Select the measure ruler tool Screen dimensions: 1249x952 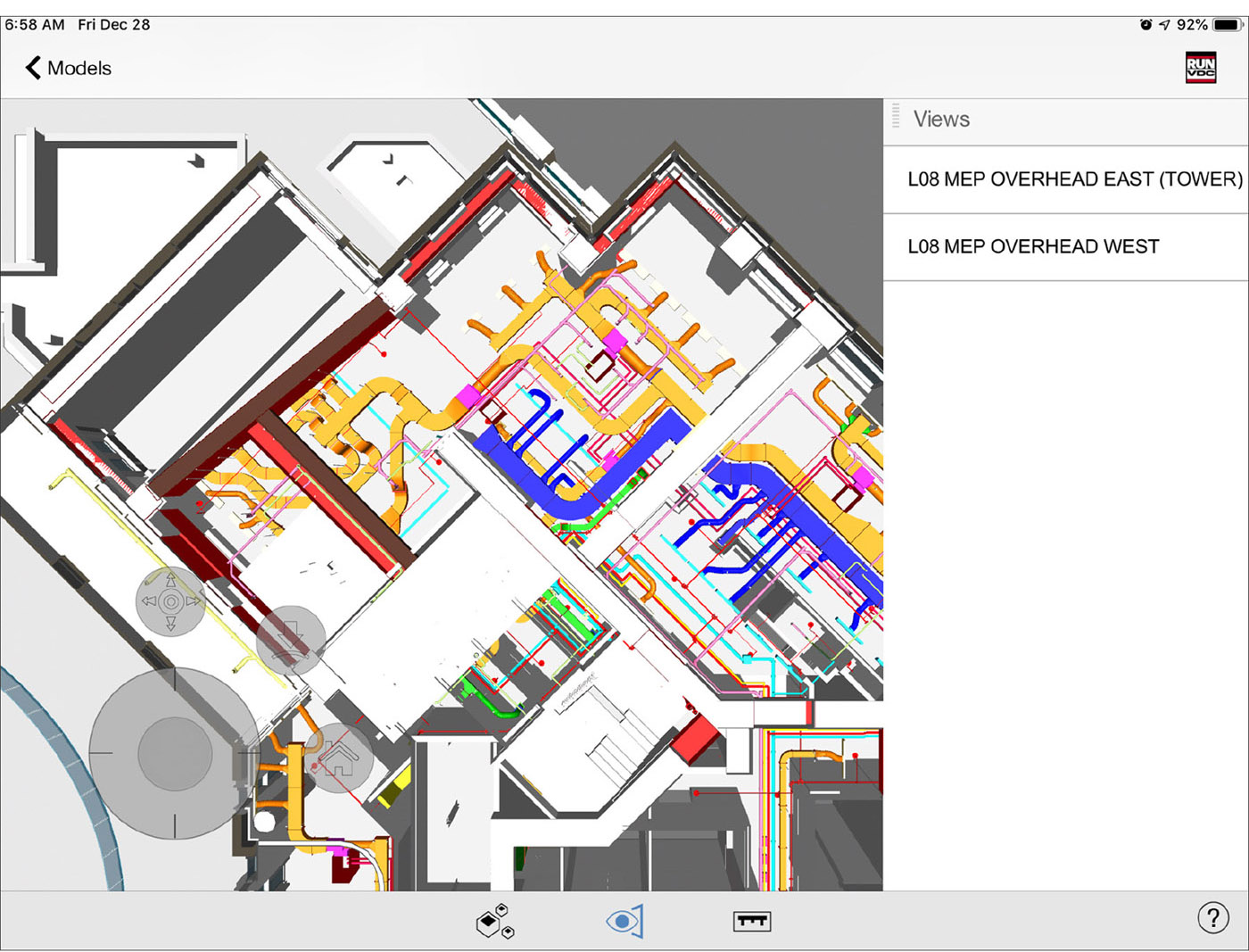(751, 921)
